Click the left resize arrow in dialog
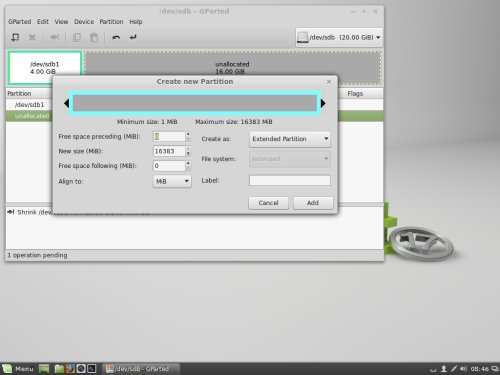 [66, 103]
